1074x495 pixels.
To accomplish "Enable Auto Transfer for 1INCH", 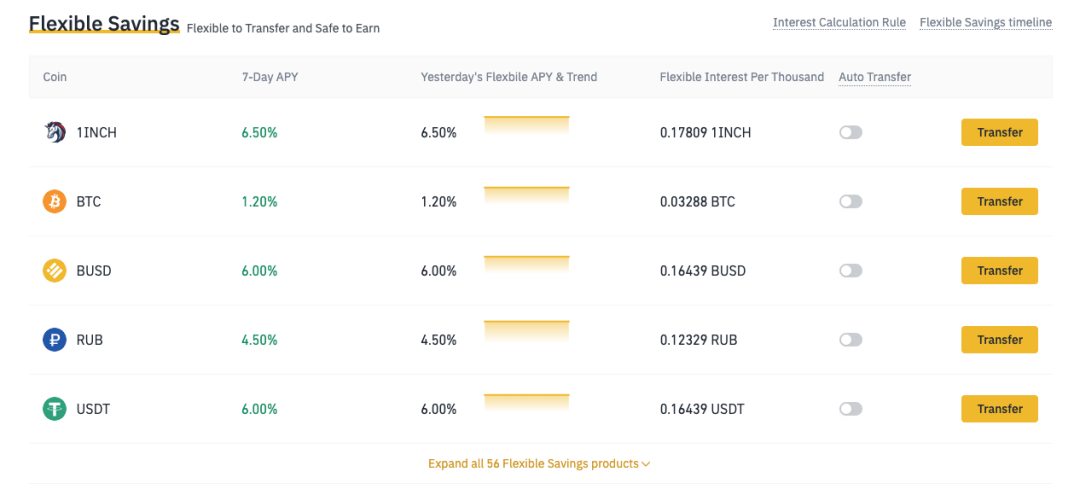I will tap(851, 132).
